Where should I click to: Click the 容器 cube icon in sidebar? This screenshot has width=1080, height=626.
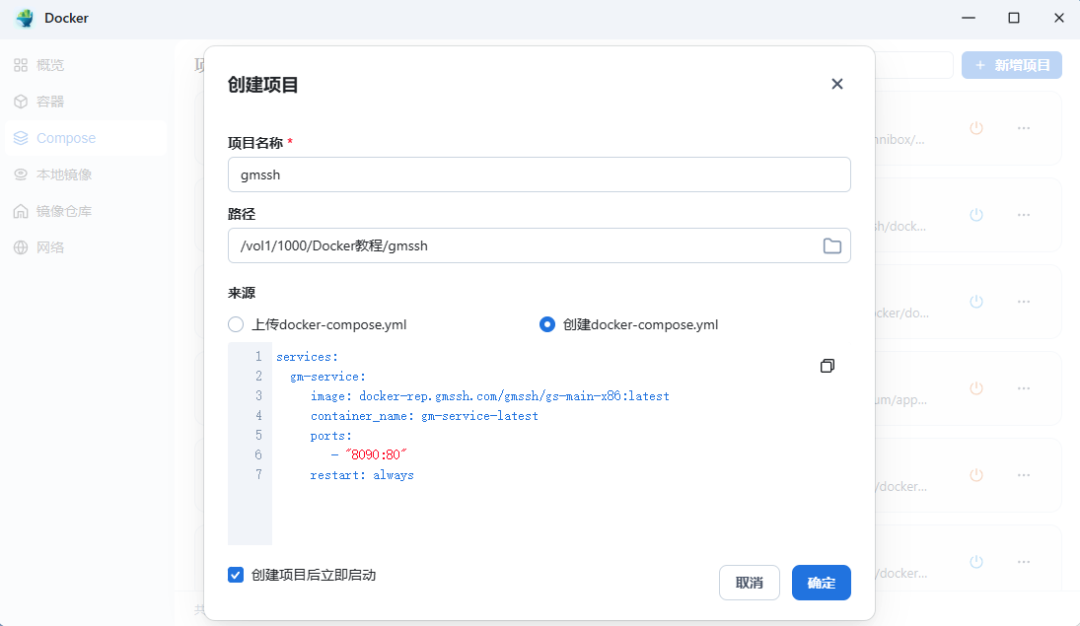point(21,101)
